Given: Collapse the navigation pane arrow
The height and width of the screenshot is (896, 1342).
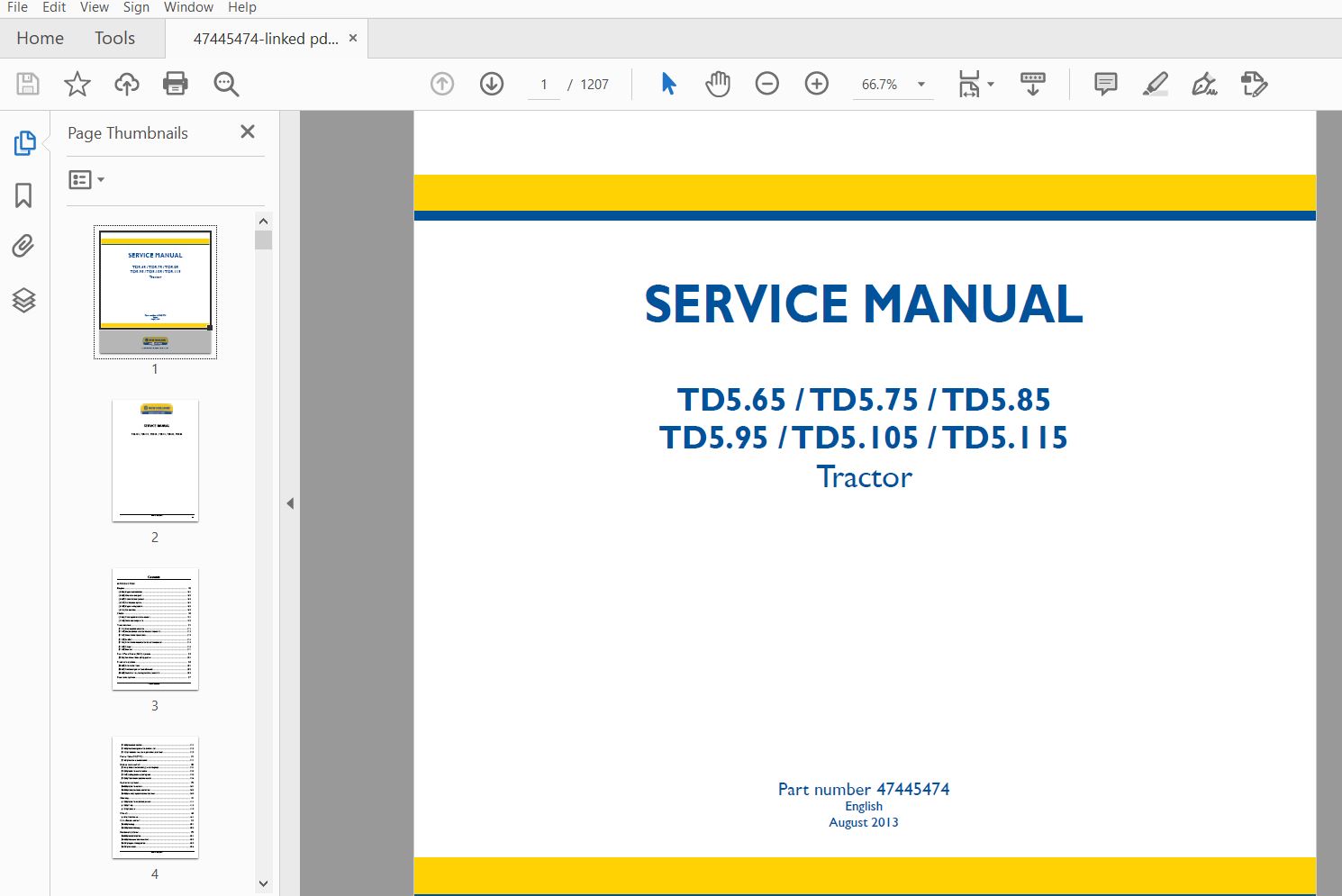Looking at the screenshot, I should [x=290, y=503].
